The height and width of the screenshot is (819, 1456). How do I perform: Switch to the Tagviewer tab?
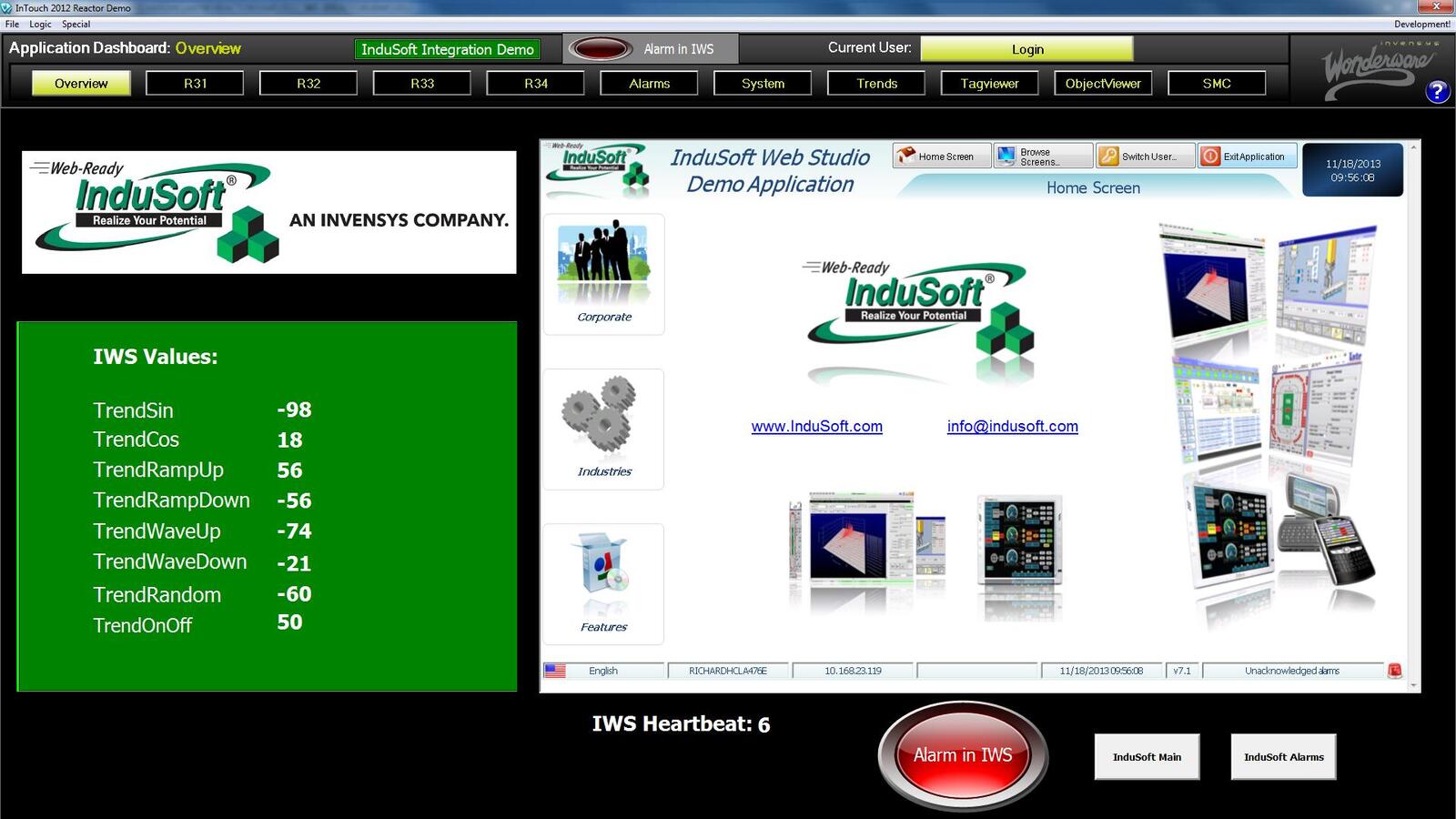tap(989, 83)
